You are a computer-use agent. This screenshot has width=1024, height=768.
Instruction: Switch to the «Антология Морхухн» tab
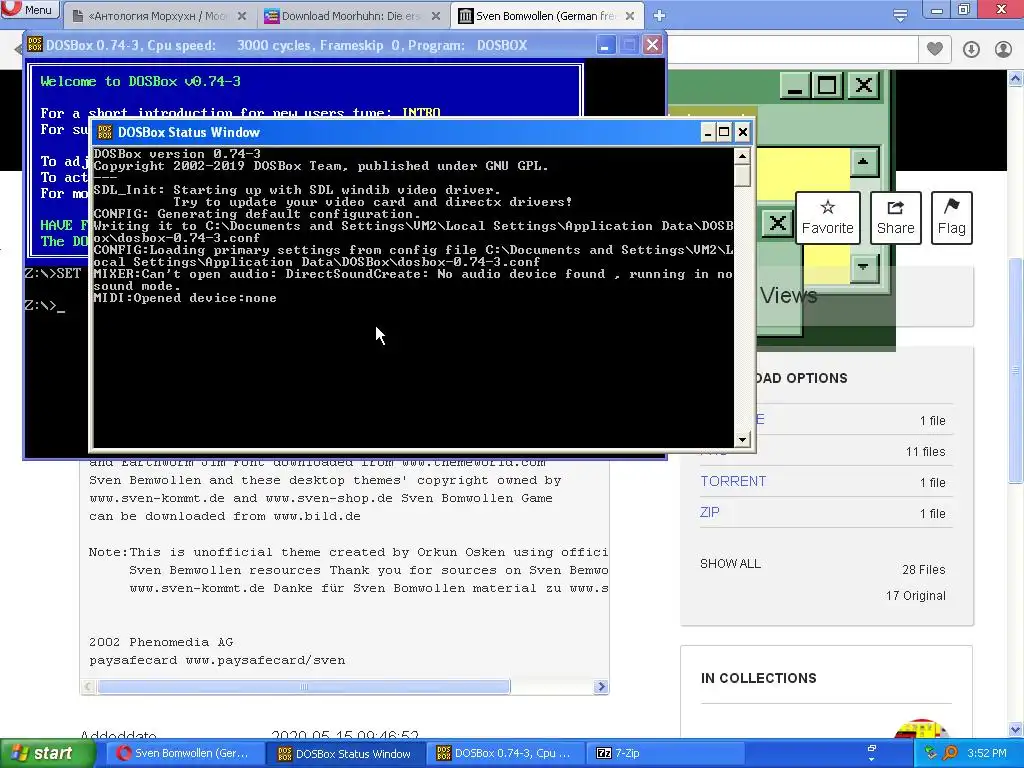[159, 16]
